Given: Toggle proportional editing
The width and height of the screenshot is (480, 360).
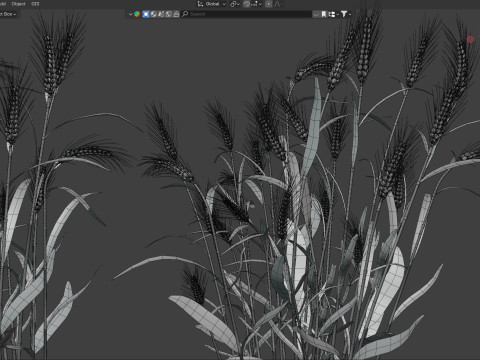Looking at the screenshot, I should pos(269,4).
